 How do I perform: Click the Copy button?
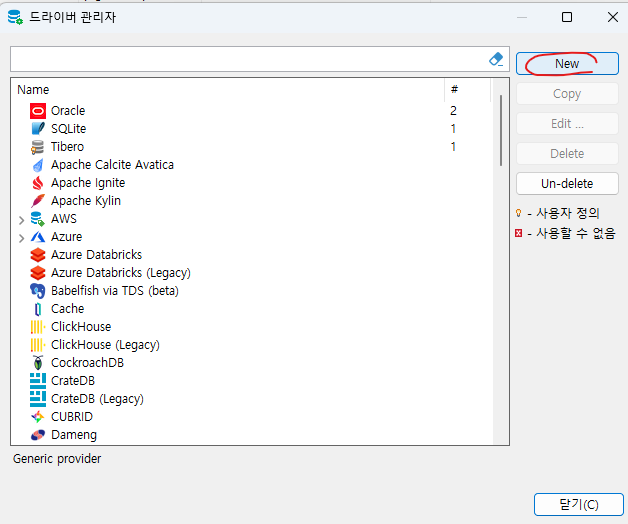[x=567, y=94]
